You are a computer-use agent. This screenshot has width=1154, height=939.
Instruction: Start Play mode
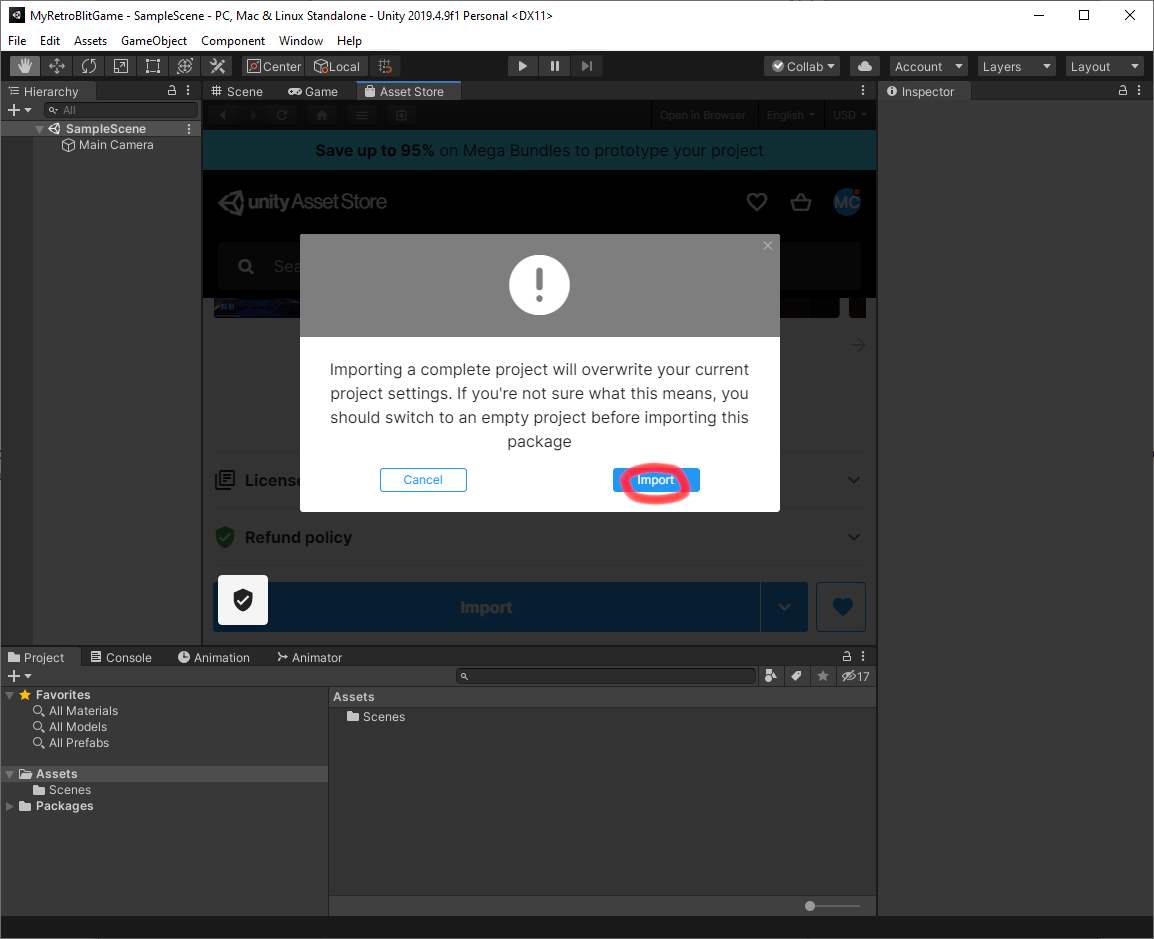[523, 66]
